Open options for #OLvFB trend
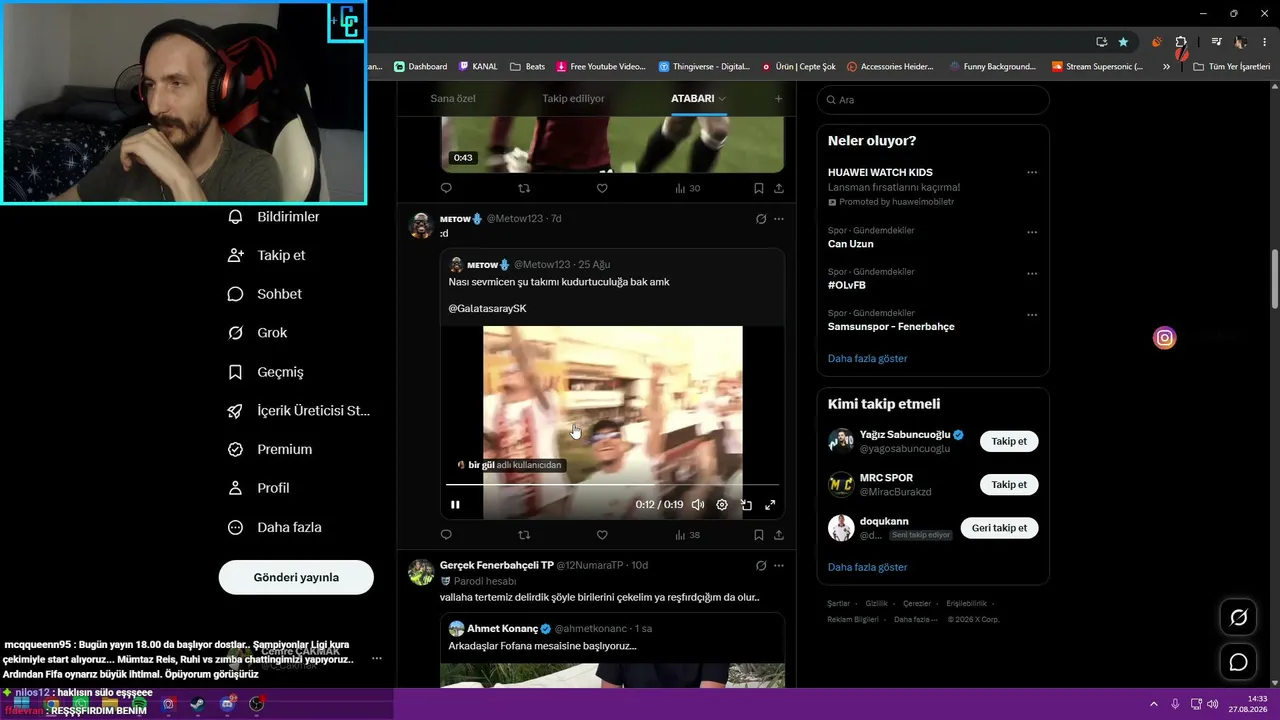The image size is (1280, 720). (x=1032, y=273)
